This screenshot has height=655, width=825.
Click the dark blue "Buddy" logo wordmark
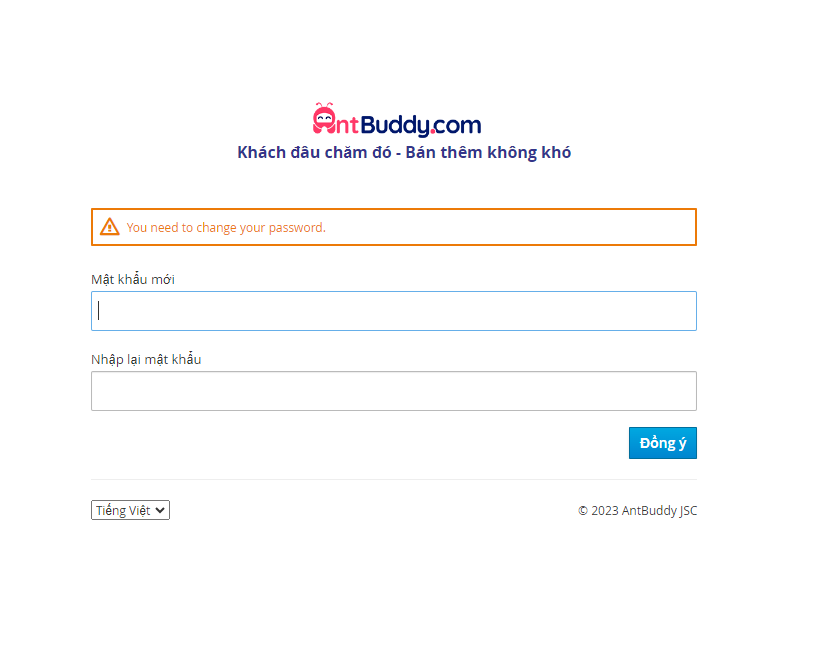[x=395, y=126]
